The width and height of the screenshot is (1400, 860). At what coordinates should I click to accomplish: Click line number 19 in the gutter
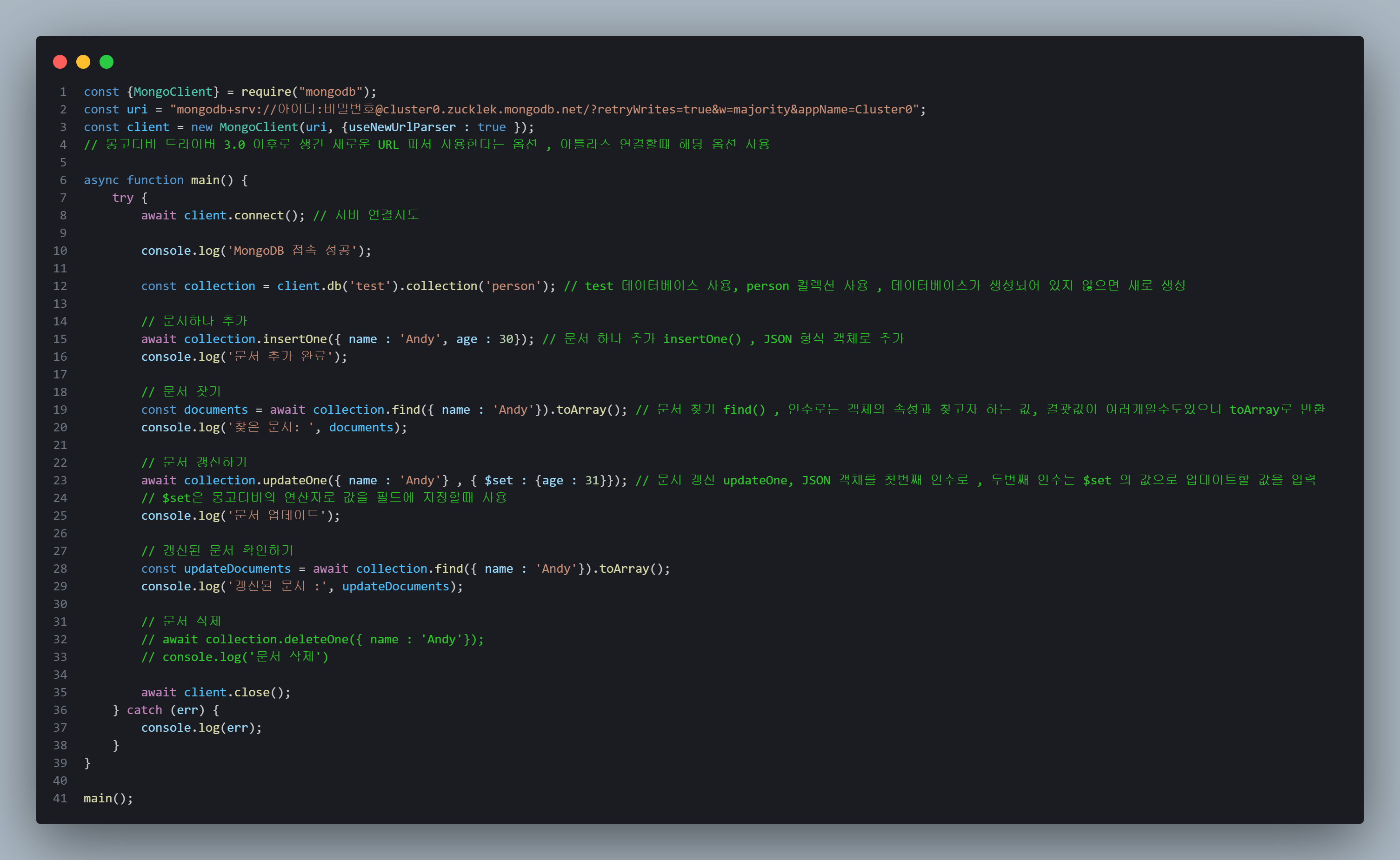coord(60,409)
